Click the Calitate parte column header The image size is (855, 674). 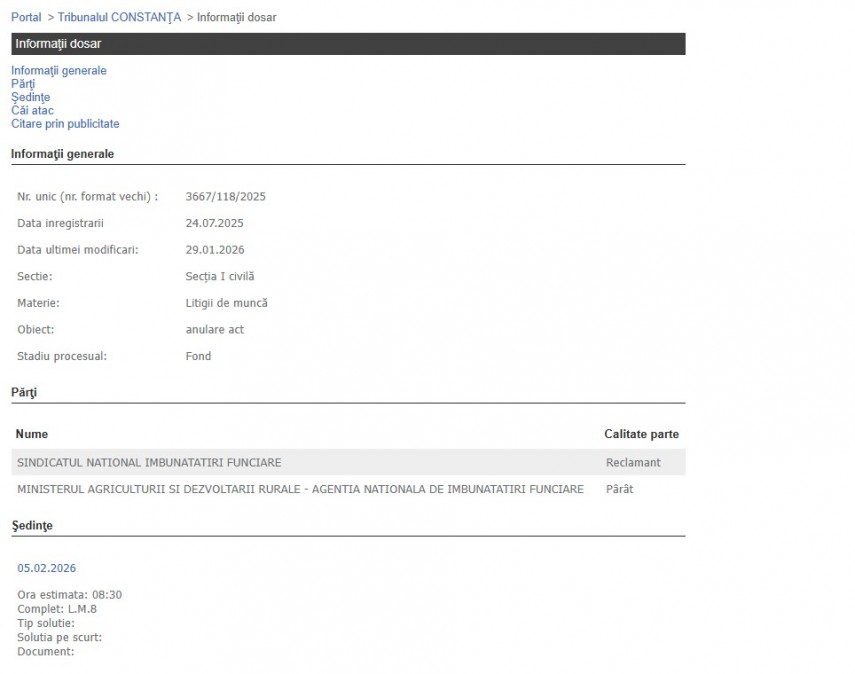641,434
